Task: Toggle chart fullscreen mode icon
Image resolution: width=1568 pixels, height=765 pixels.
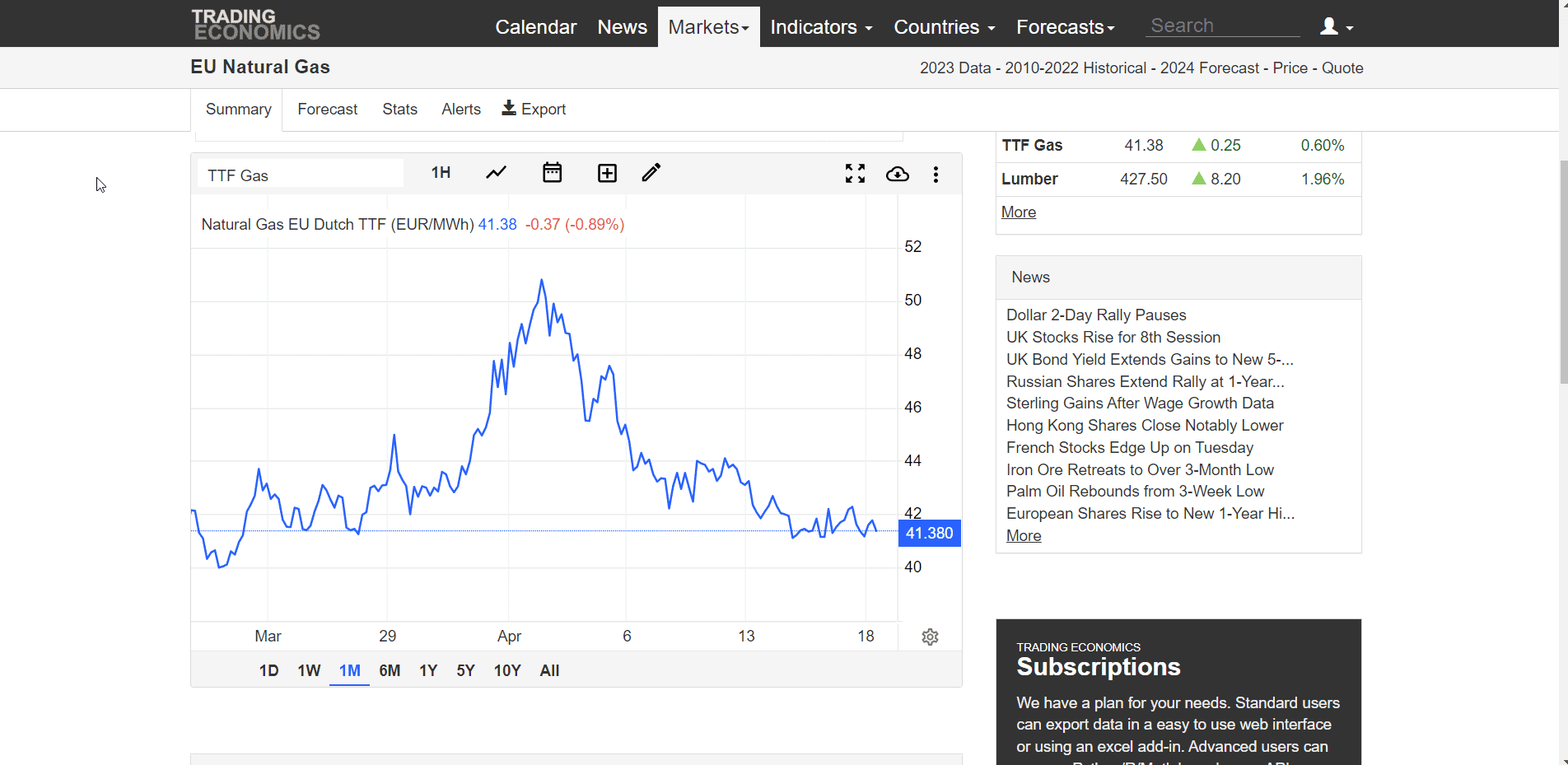Action: coord(855,174)
